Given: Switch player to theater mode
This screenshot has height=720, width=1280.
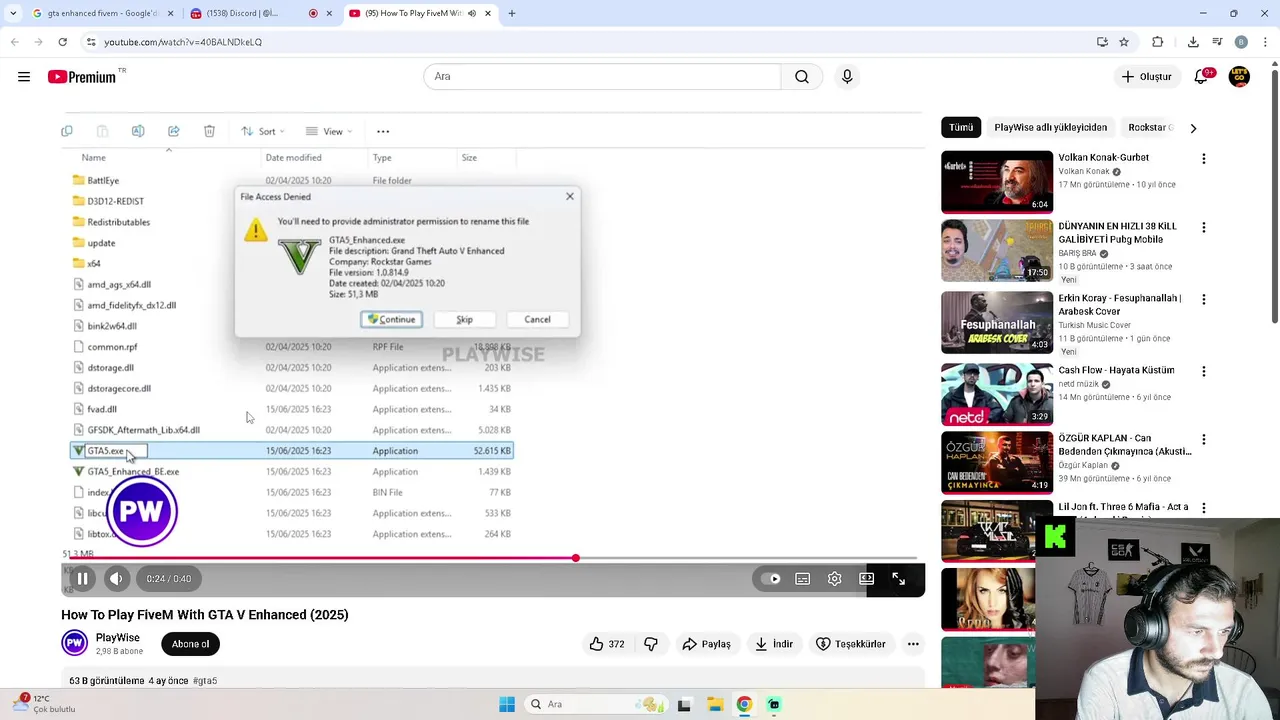Looking at the screenshot, I should pyautogui.click(x=867, y=579).
